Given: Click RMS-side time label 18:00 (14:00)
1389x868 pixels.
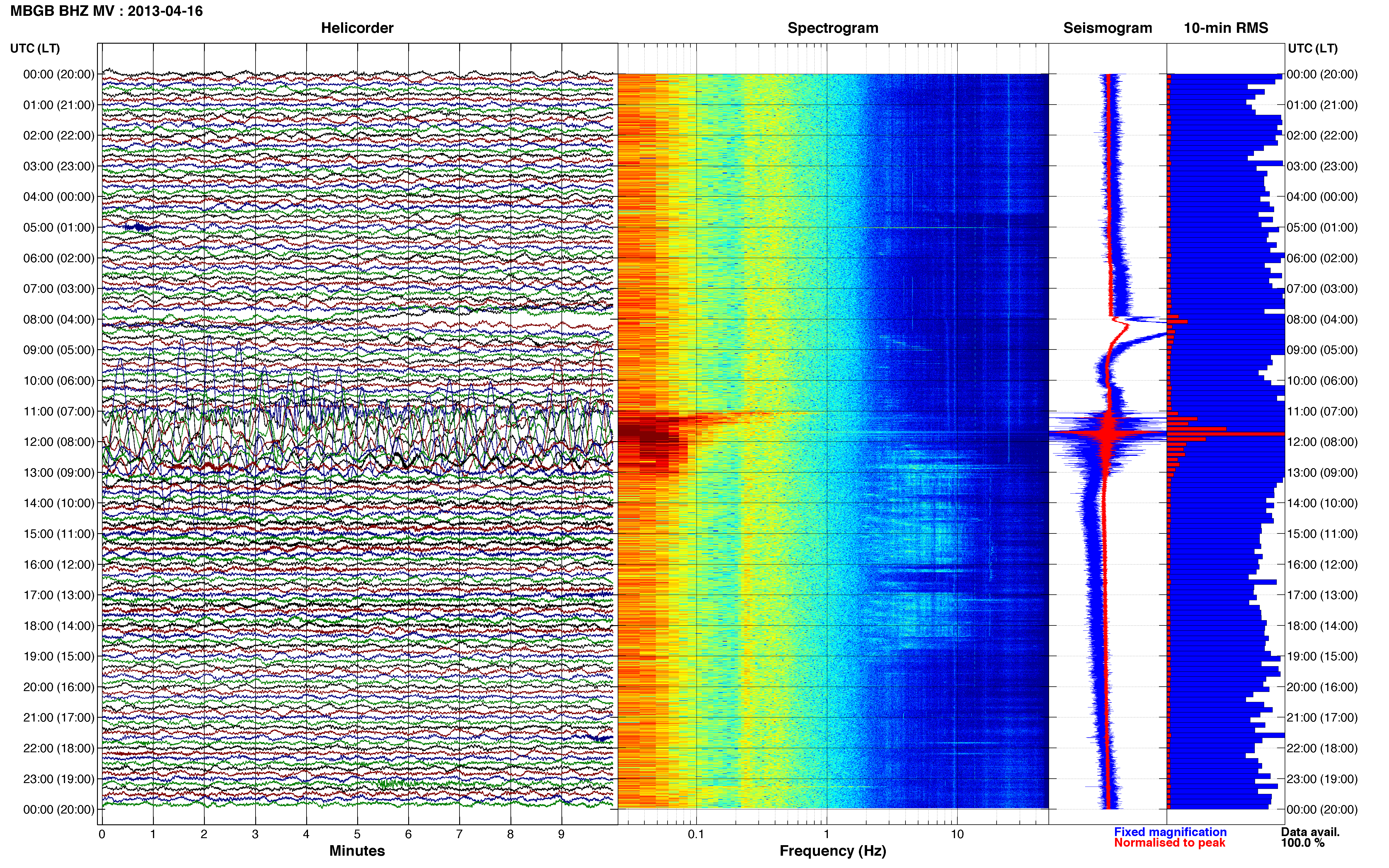Looking at the screenshot, I should (1322, 626).
